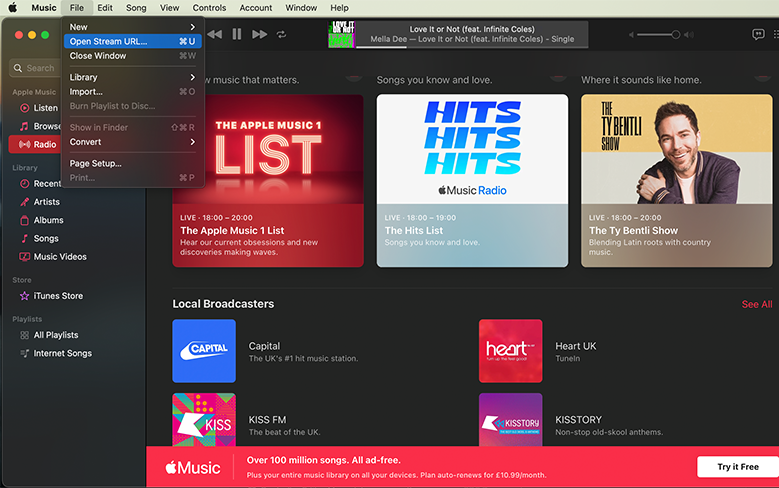Open the Heart UK station logo
Image resolution: width=779 pixels, height=488 pixels.
[x=510, y=351]
